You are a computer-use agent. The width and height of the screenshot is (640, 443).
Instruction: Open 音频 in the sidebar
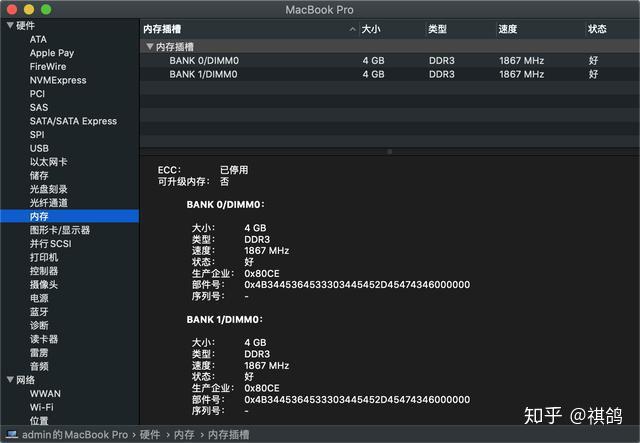39,366
